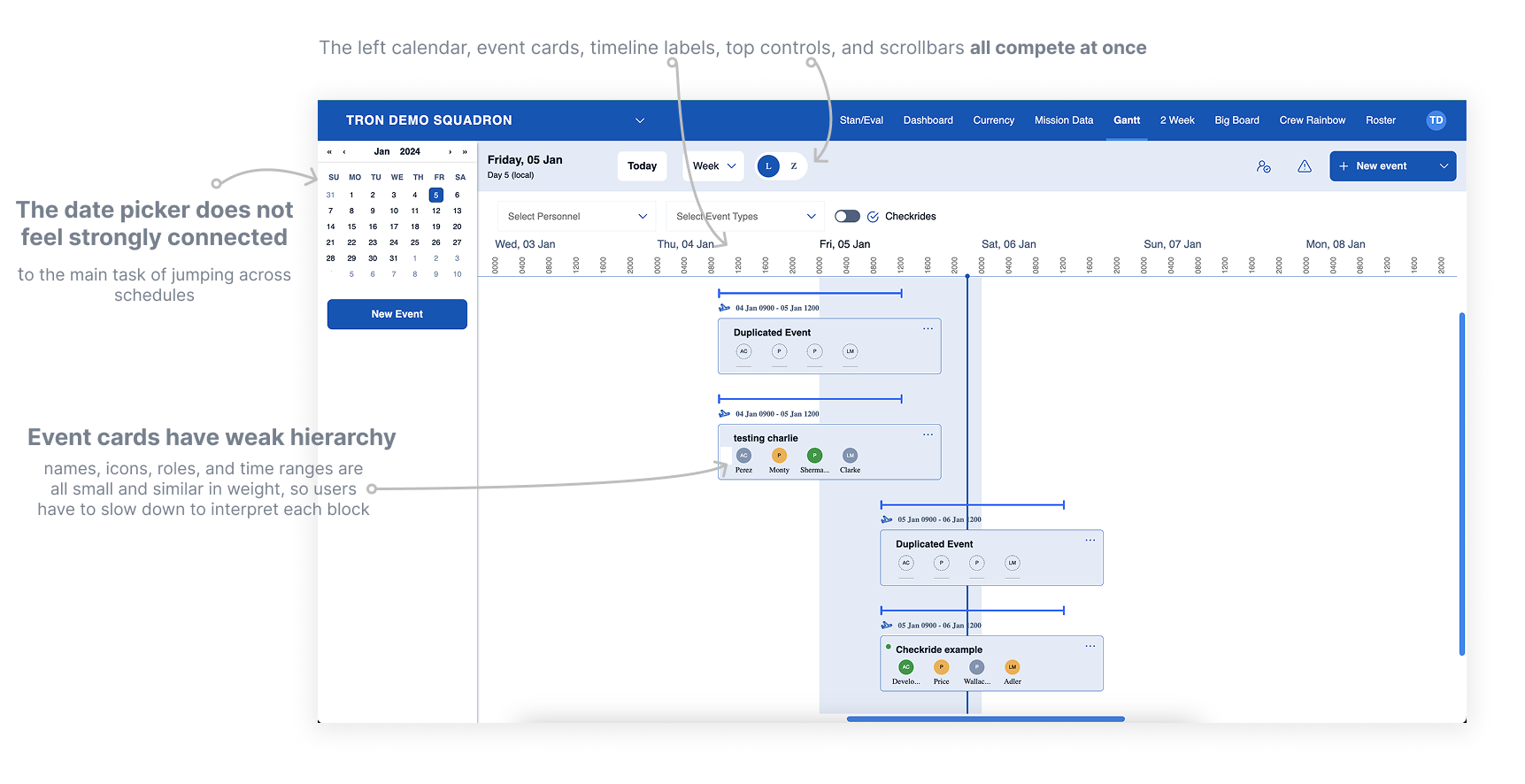Viewport: 1525px width, 784px height.
Task: Go to next year with double-right arrow
Action: click(465, 152)
